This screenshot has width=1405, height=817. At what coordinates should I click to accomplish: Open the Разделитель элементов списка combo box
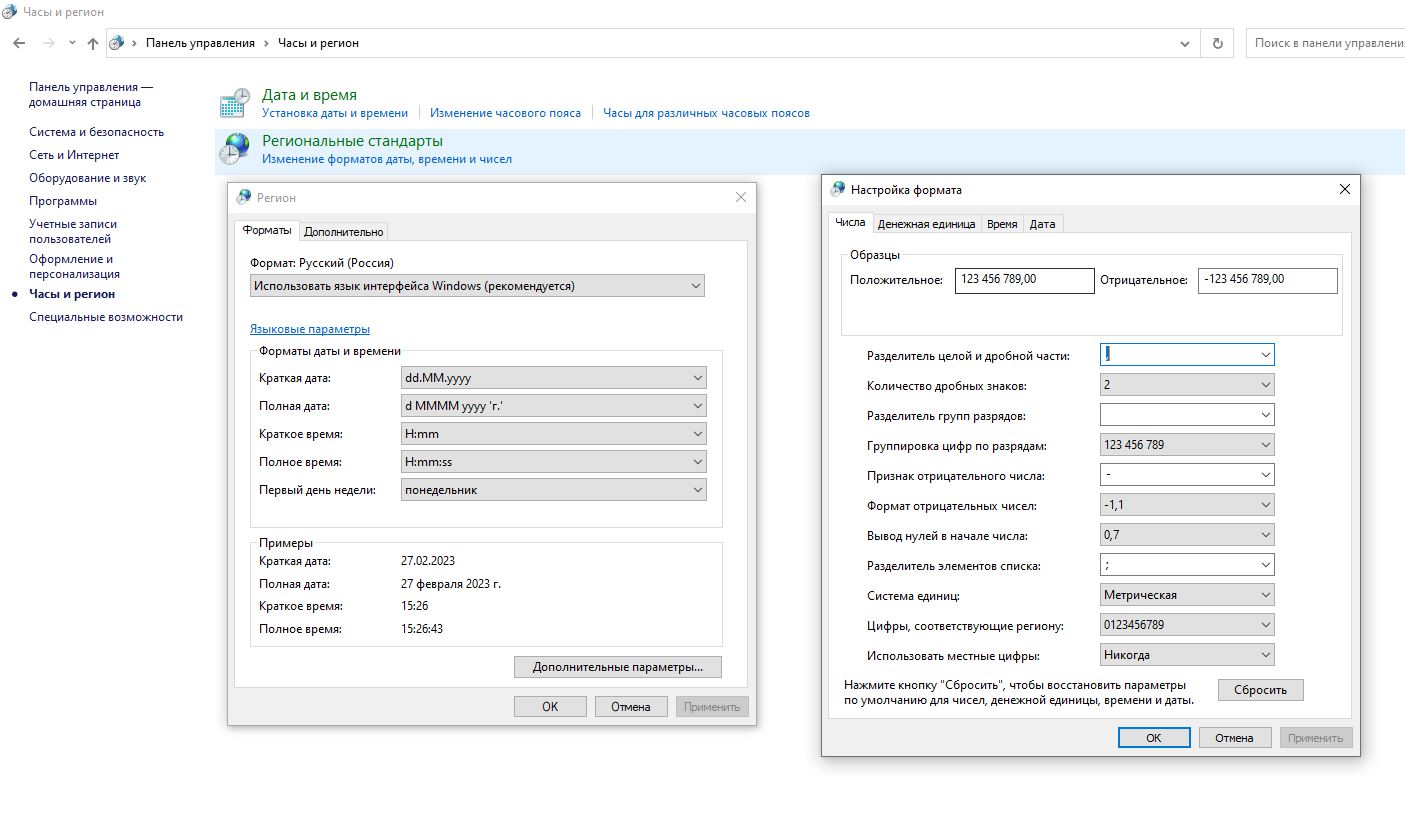point(1187,564)
